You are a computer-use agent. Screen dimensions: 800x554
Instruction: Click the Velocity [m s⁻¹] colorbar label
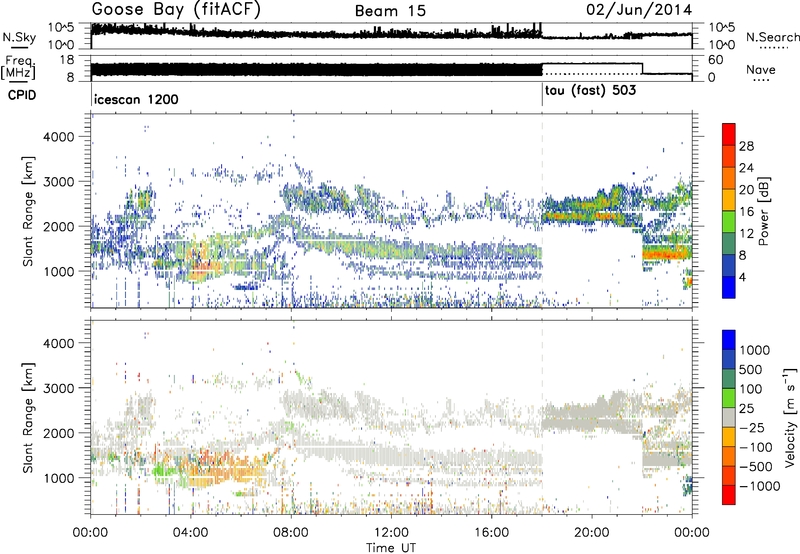(x=790, y=417)
